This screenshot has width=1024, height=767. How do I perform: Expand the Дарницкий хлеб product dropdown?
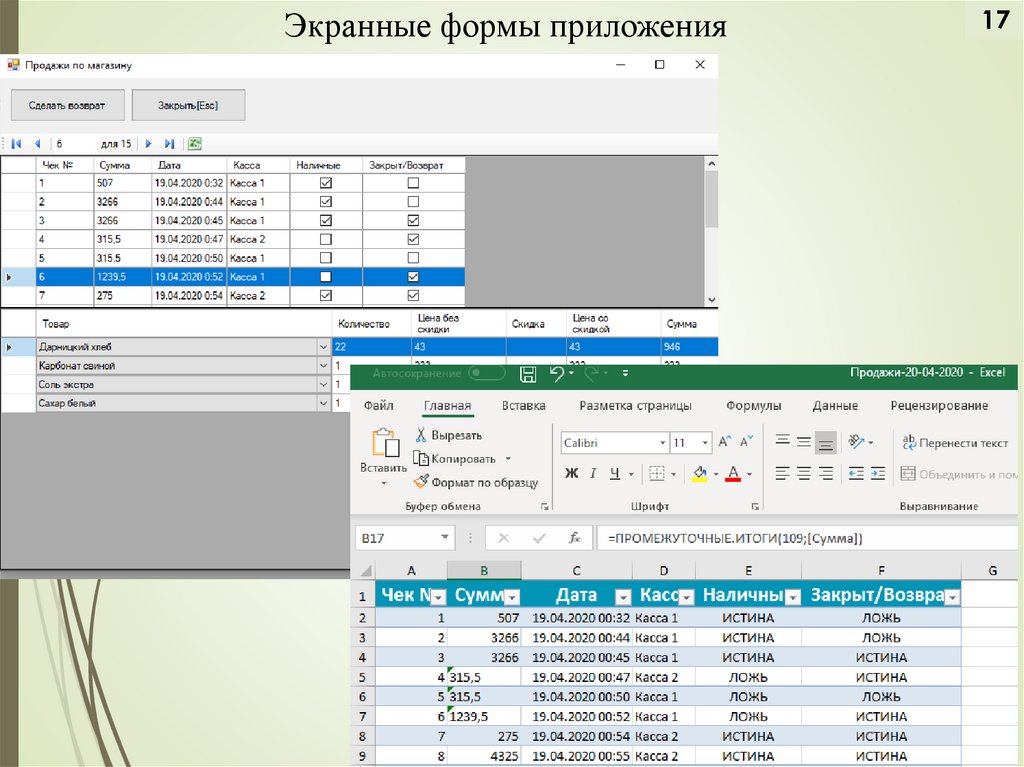tap(322, 347)
